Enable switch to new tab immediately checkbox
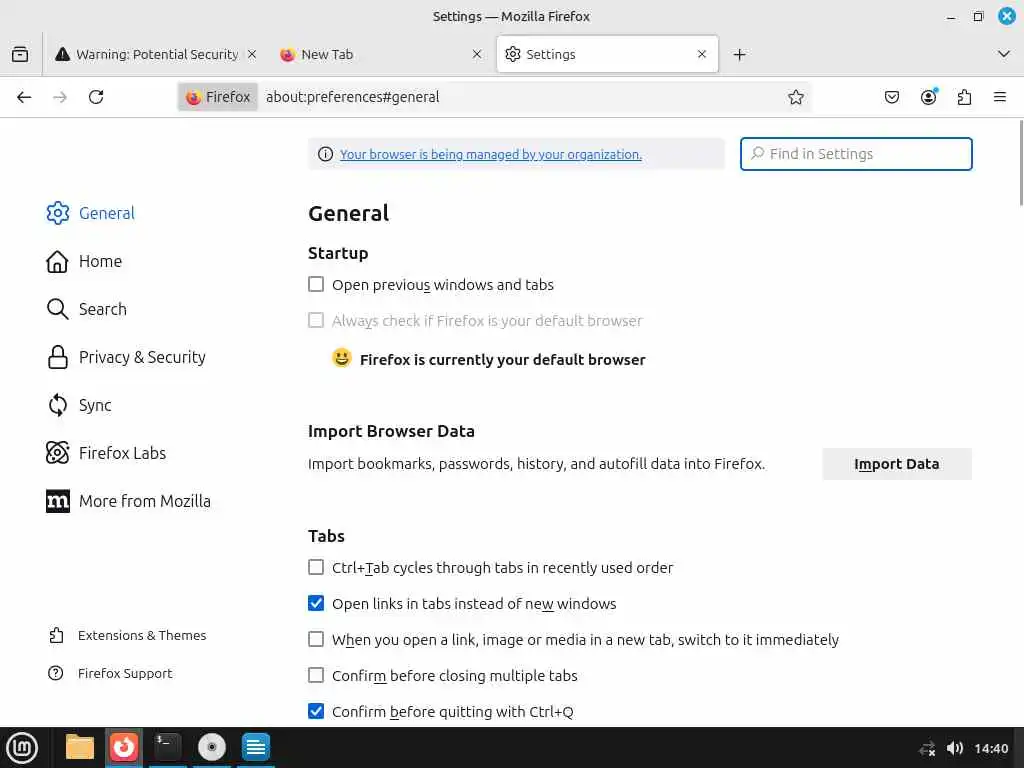Image resolution: width=1024 pixels, height=768 pixels. click(x=316, y=639)
